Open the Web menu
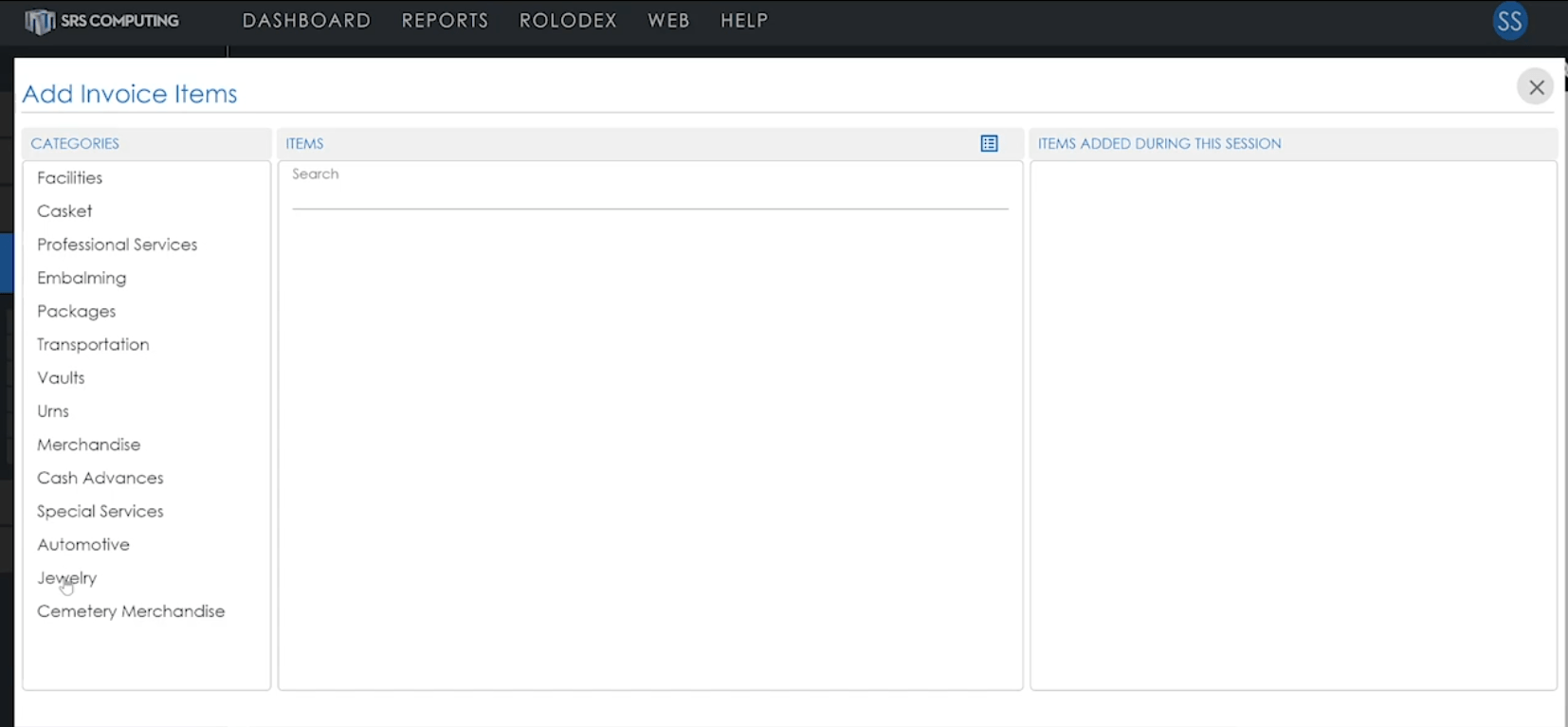The image size is (1568, 727). tap(668, 21)
